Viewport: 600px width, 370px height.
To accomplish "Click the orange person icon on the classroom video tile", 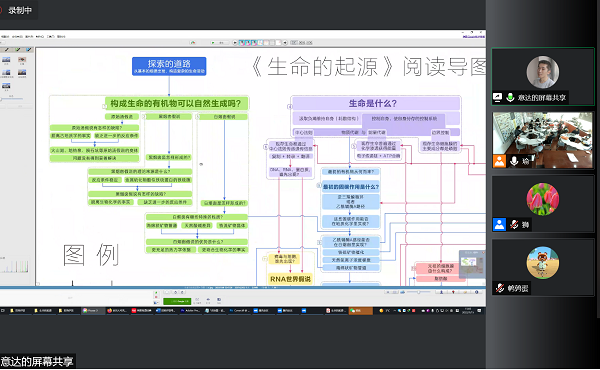I will pos(499,161).
